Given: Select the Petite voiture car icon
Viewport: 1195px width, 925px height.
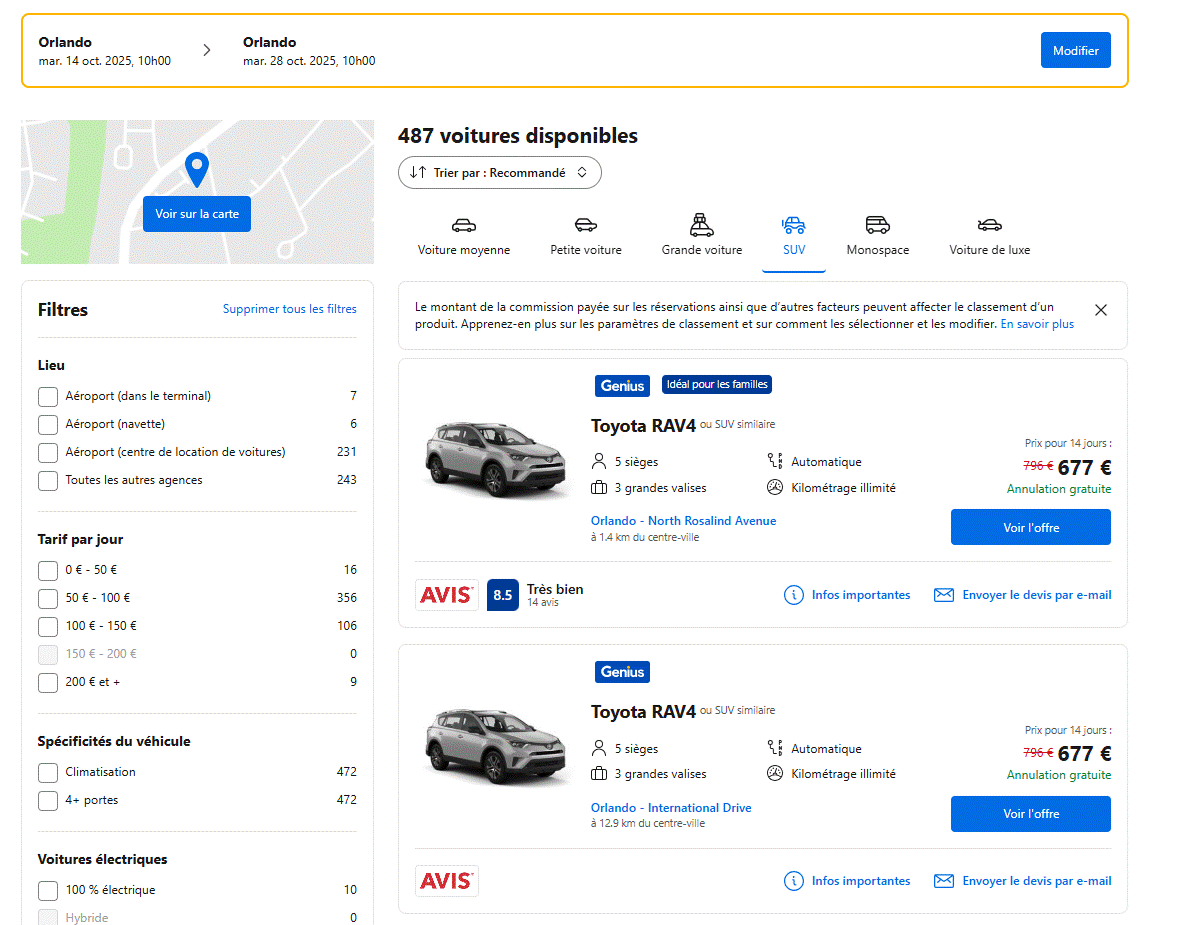Looking at the screenshot, I should pos(586,225).
